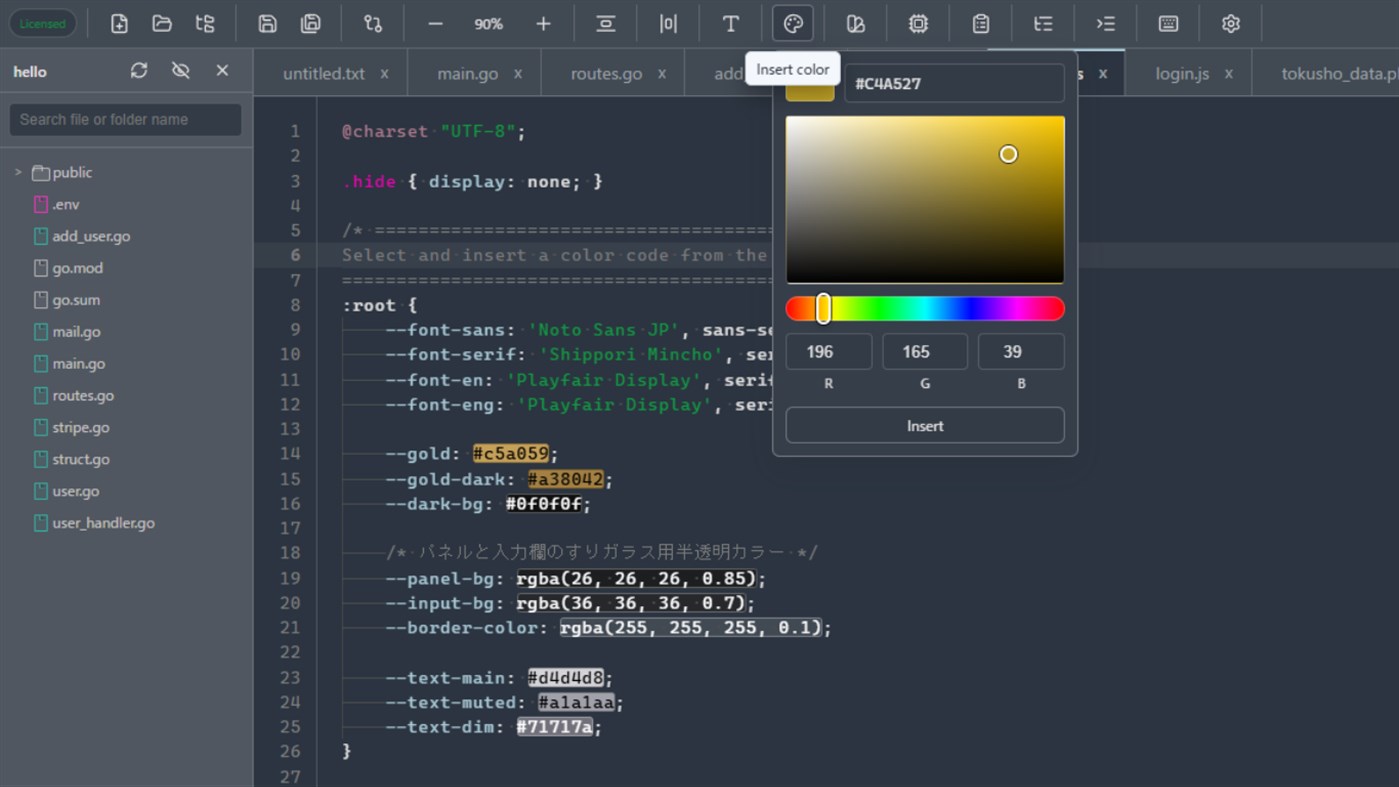Close the main.go tab
Screen dimensions: 1399x787
(x=518, y=74)
